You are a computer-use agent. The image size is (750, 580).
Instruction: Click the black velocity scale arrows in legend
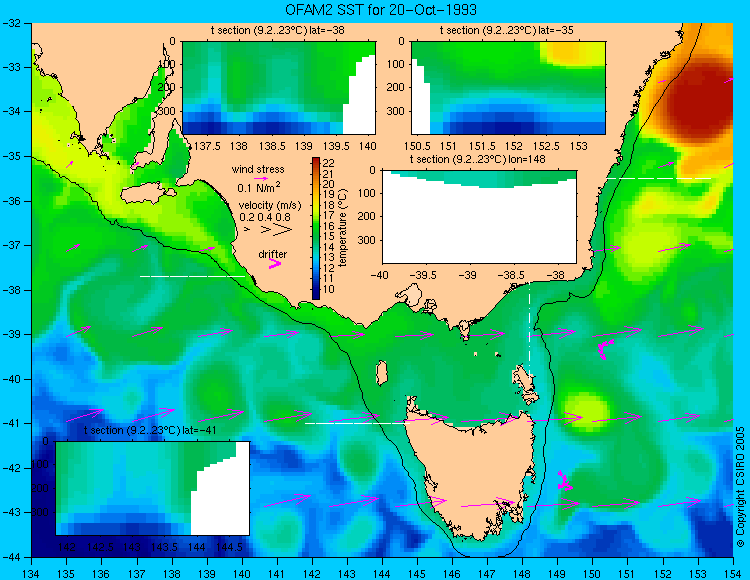coord(268,230)
